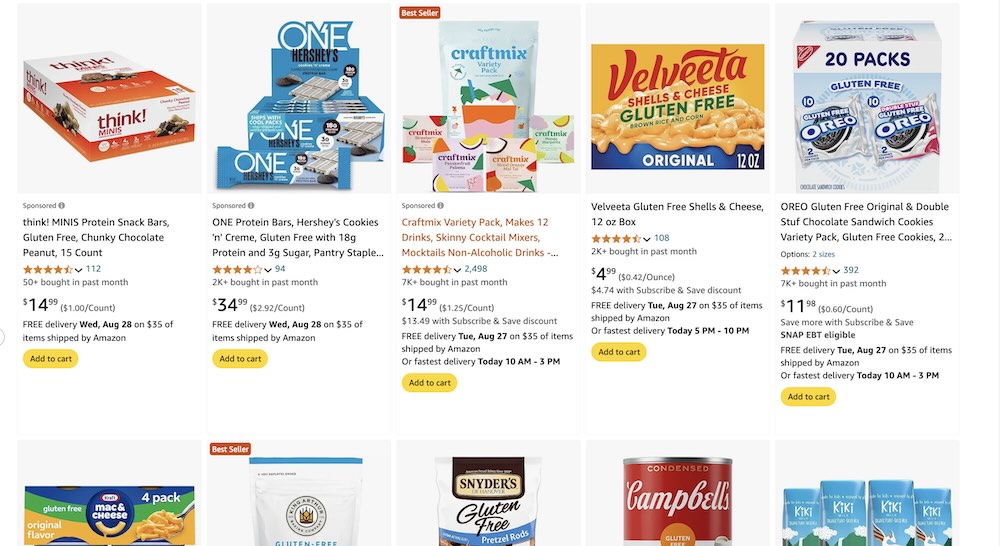Click the Sponsored info icon under ONE Protein Bars
This screenshot has height=546, width=1000.
[251, 205]
